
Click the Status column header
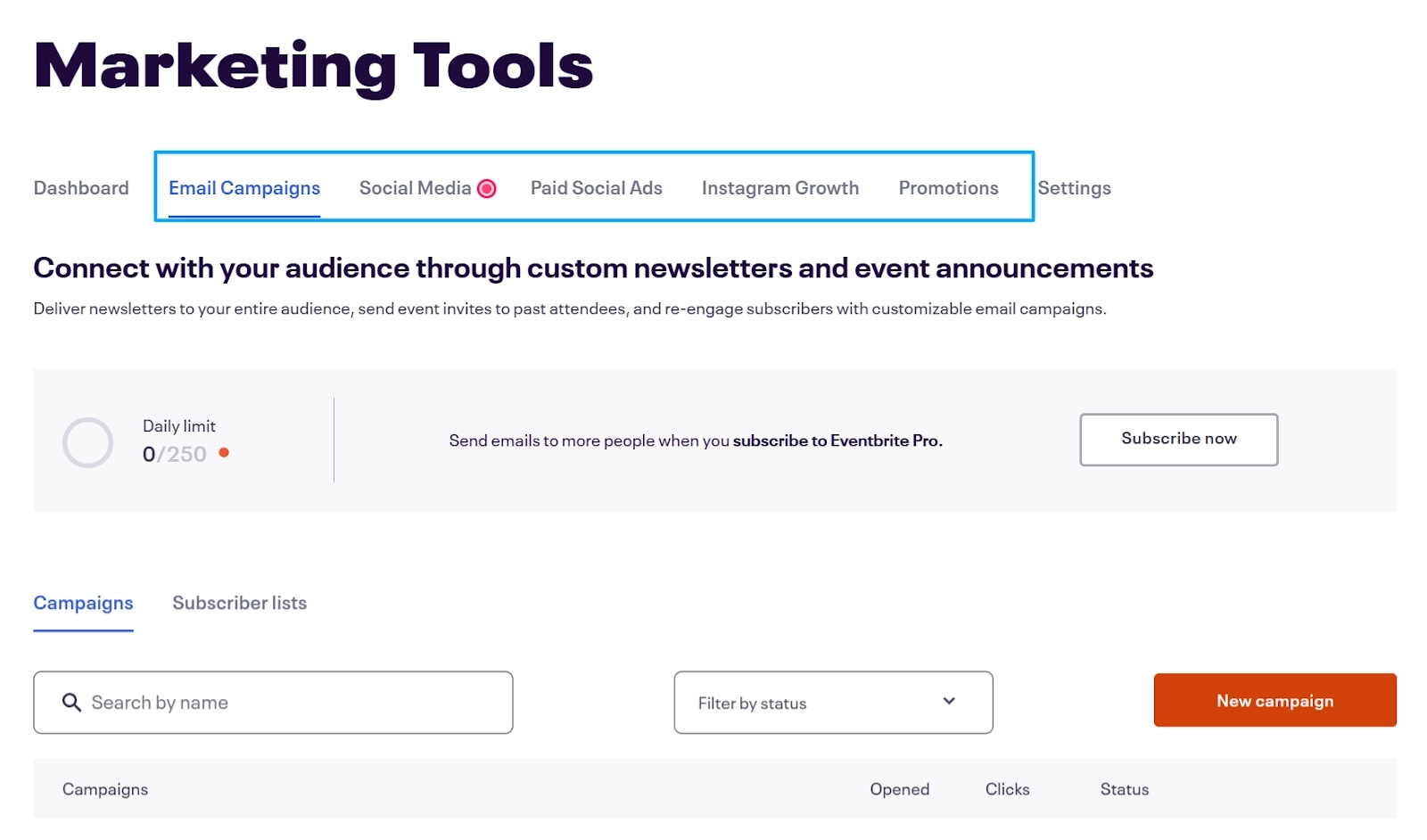(1125, 789)
